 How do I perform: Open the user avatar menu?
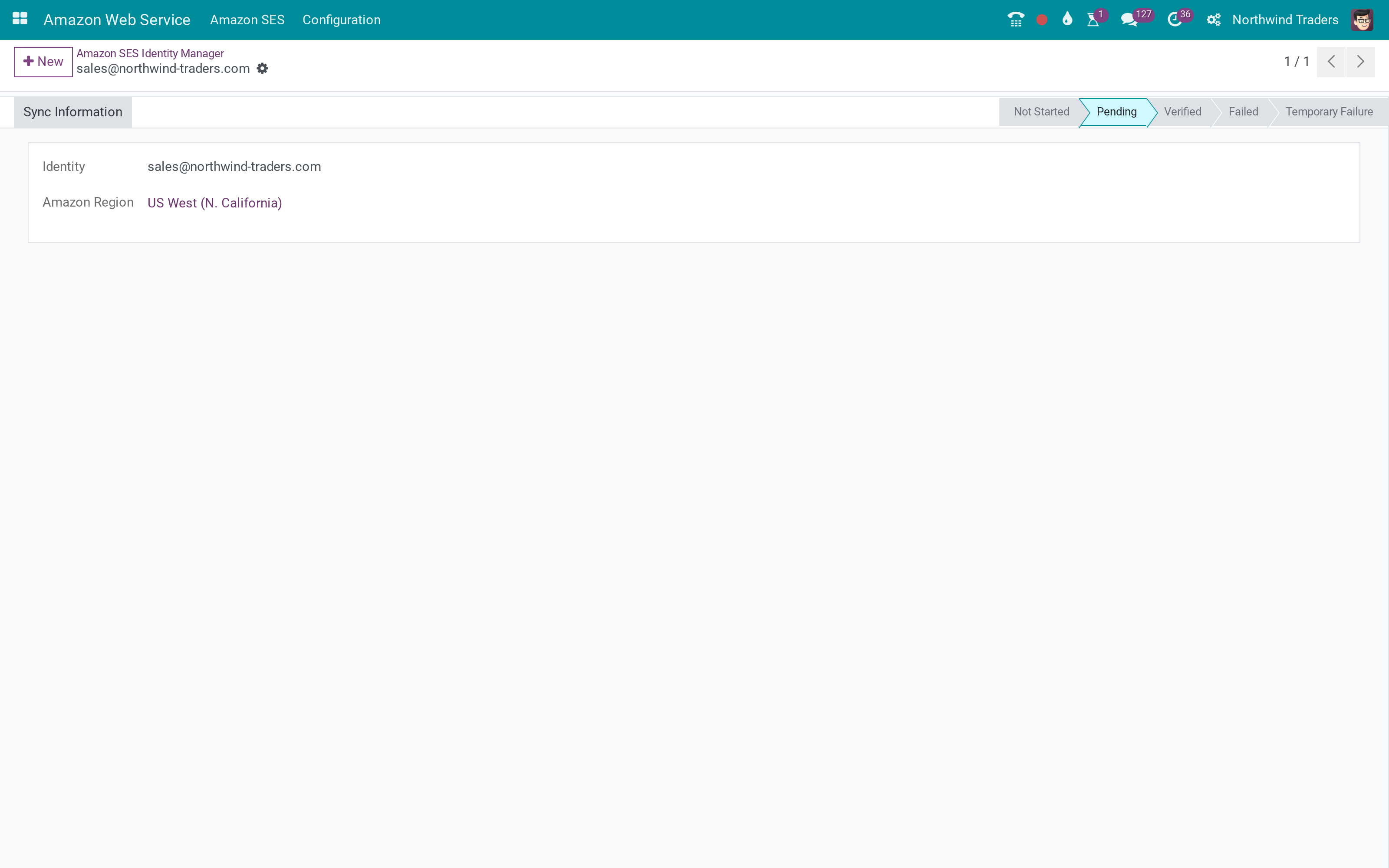1362,20
